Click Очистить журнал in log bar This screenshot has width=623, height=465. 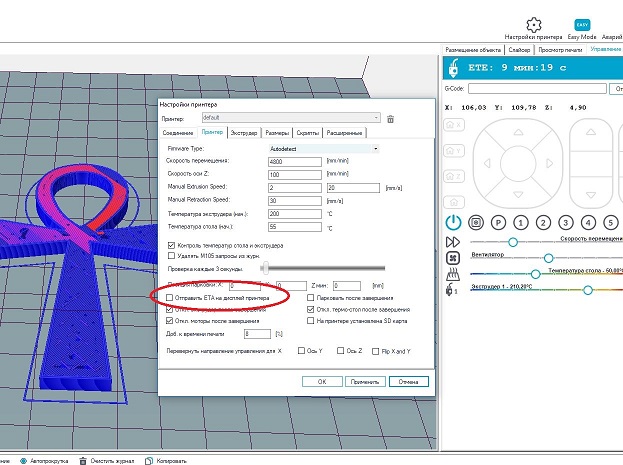107,461
